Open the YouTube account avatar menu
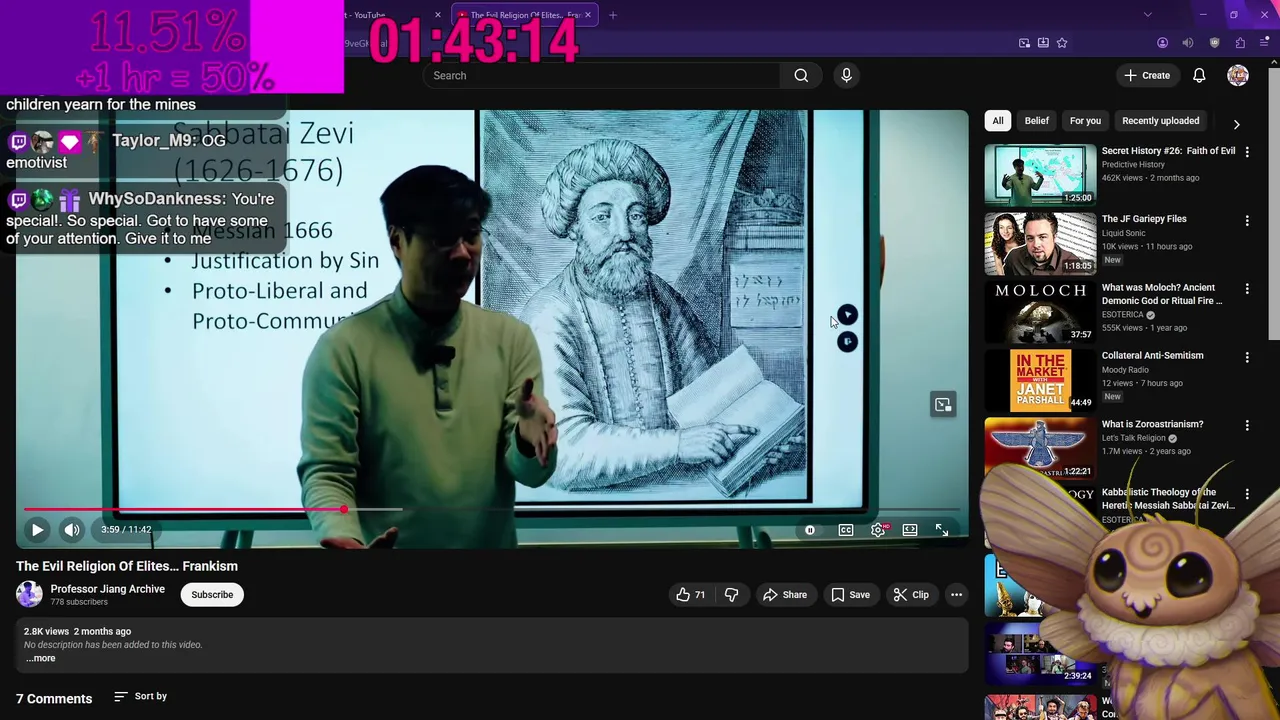Screen dimensions: 1280x720 pyautogui.click(x=1238, y=75)
